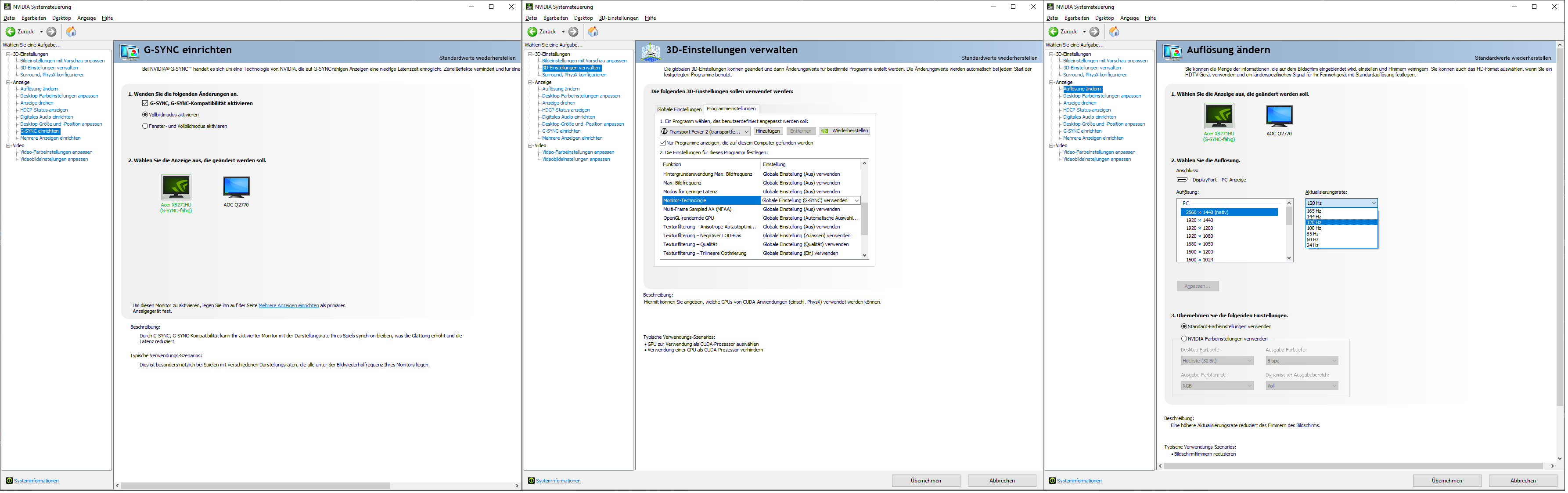Click the Mehrere Anzeigen einrichten hyperlink in the G-SYNC page text
This screenshot has width=1568, height=493.
288,305
